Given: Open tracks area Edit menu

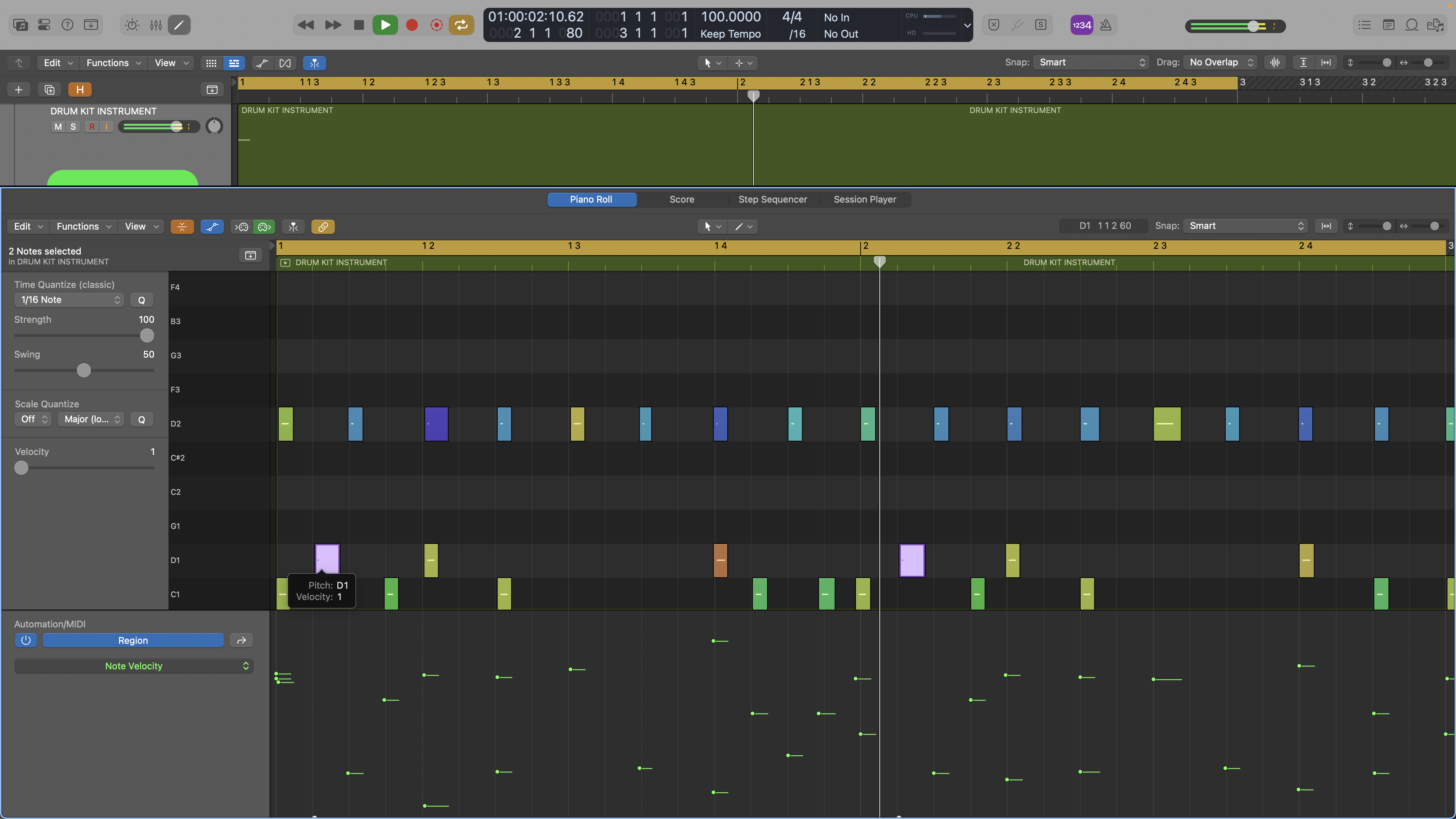Looking at the screenshot, I should (x=58, y=63).
